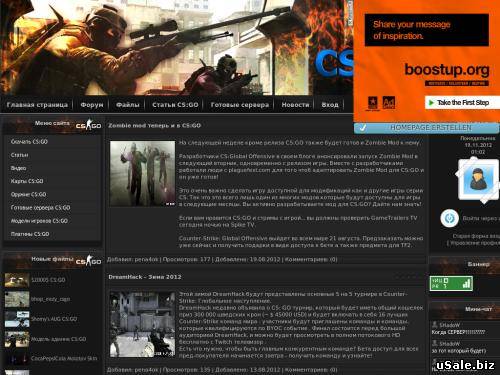Open the Shorty's AUG CS:GO file link
The height and width of the screenshot is (375, 500).
tap(54, 319)
